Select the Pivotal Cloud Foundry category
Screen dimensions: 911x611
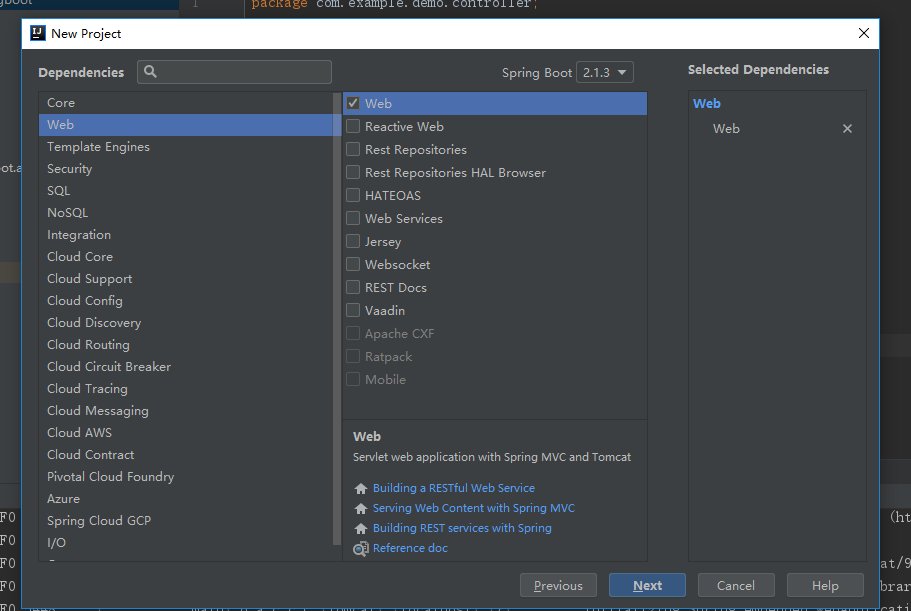click(x=186, y=477)
